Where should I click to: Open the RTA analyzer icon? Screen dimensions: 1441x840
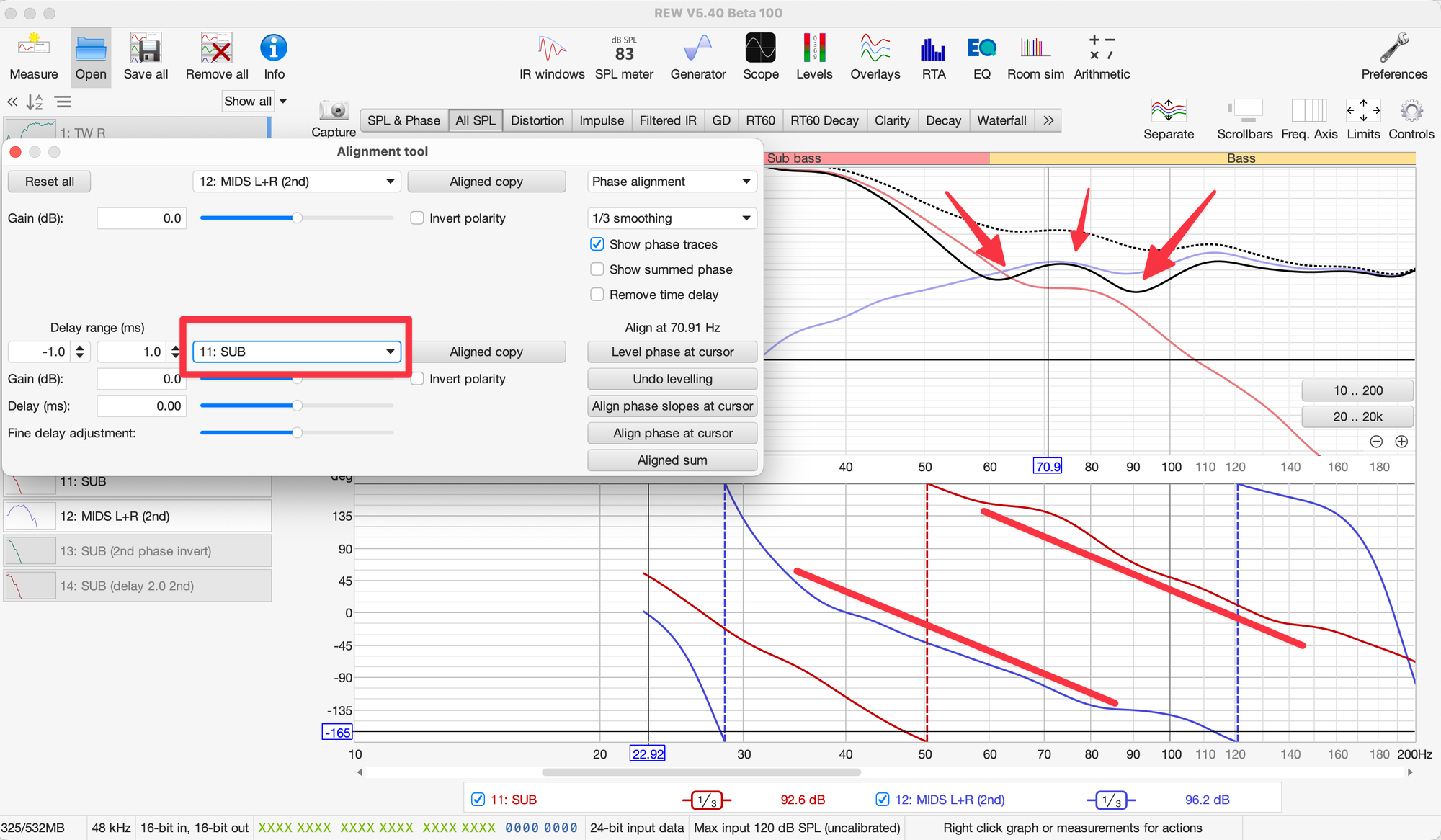pyautogui.click(x=933, y=50)
